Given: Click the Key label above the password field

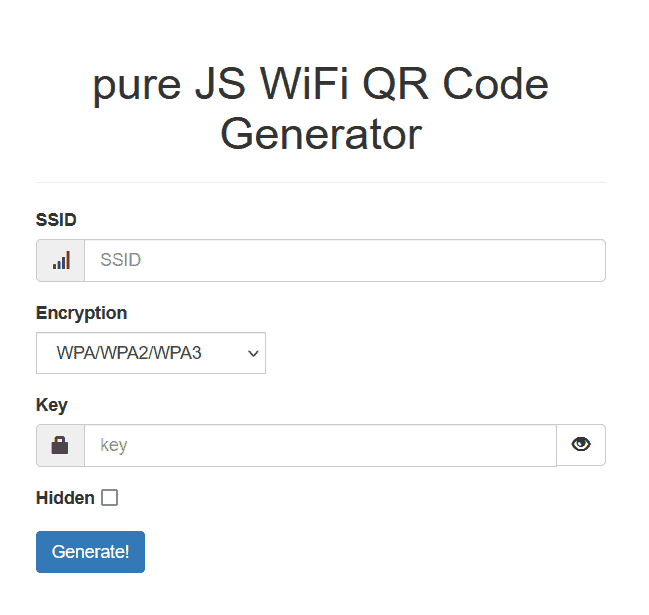Looking at the screenshot, I should [x=52, y=405].
